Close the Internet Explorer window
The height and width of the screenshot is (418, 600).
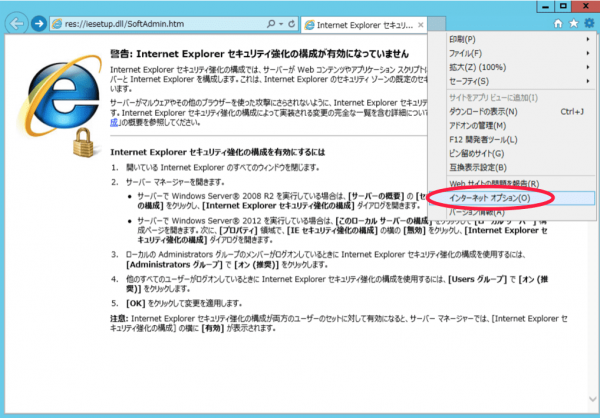585,7
